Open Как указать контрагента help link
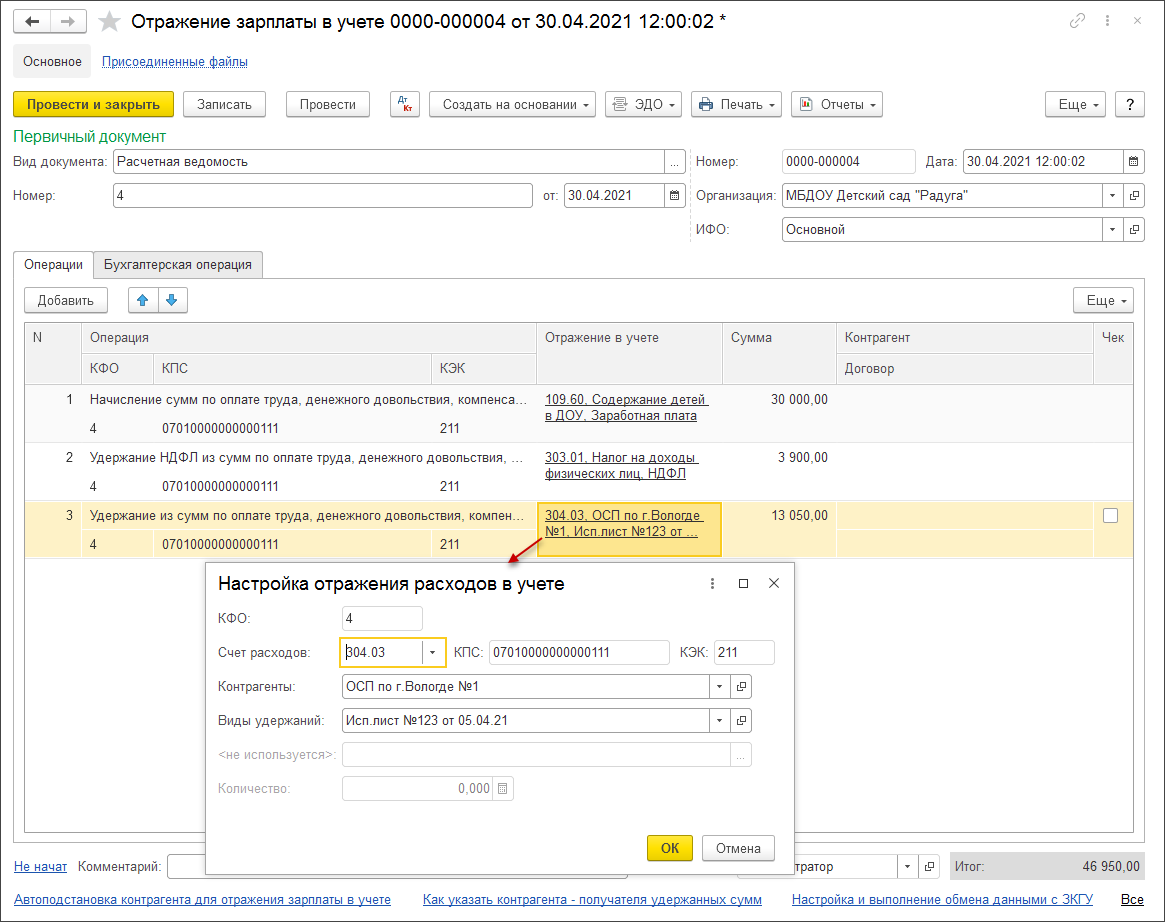 click(x=592, y=899)
